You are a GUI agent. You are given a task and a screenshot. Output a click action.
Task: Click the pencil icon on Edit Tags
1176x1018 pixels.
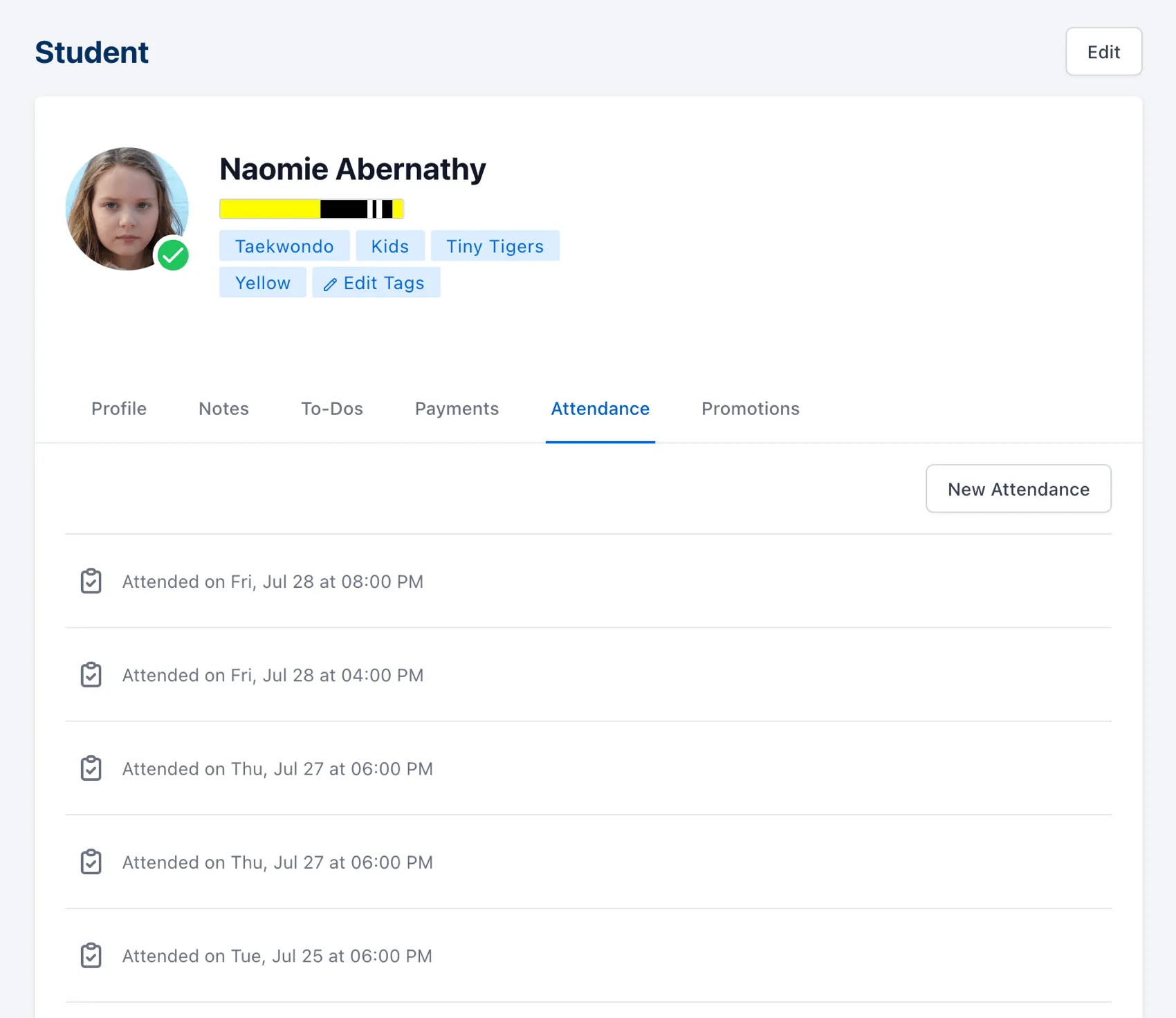click(x=330, y=283)
